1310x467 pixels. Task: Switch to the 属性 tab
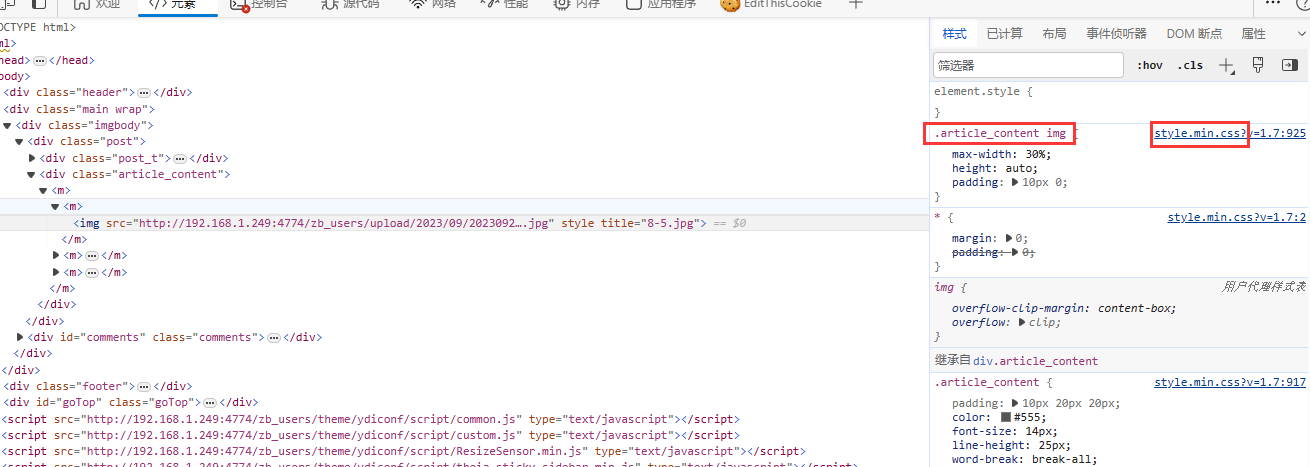(x=1254, y=34)
